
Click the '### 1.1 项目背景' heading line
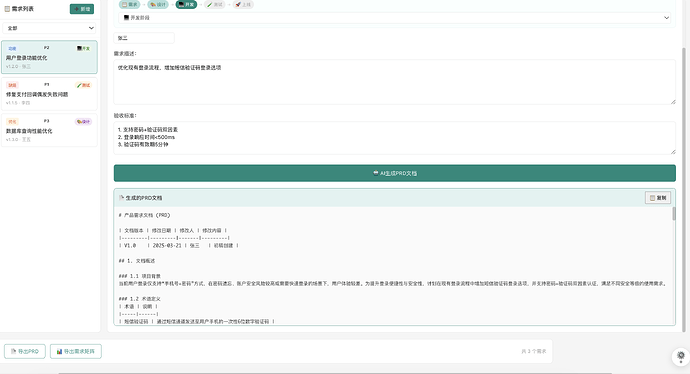coord(139,276)
